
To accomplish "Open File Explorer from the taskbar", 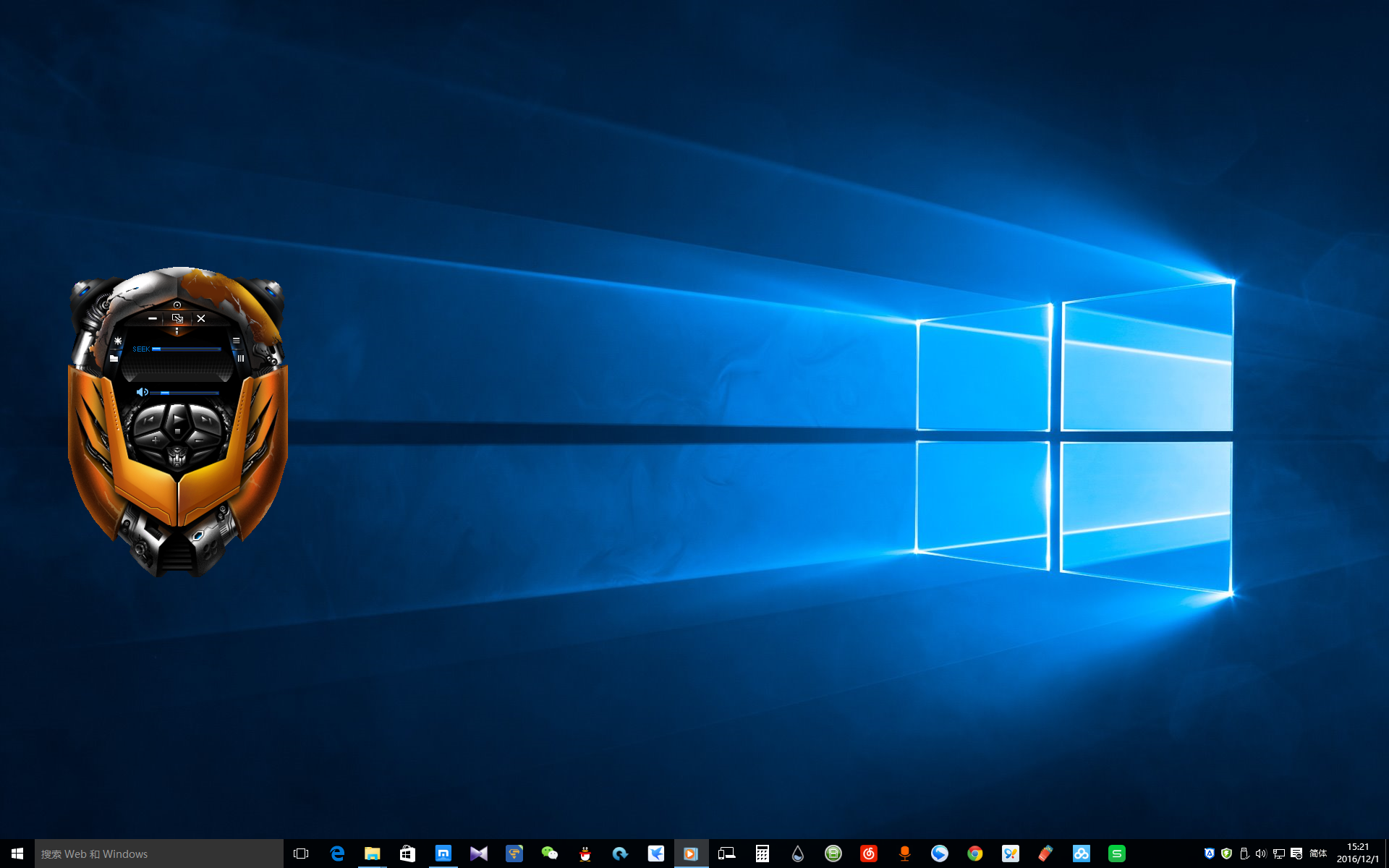I will [x=373, y=854].
